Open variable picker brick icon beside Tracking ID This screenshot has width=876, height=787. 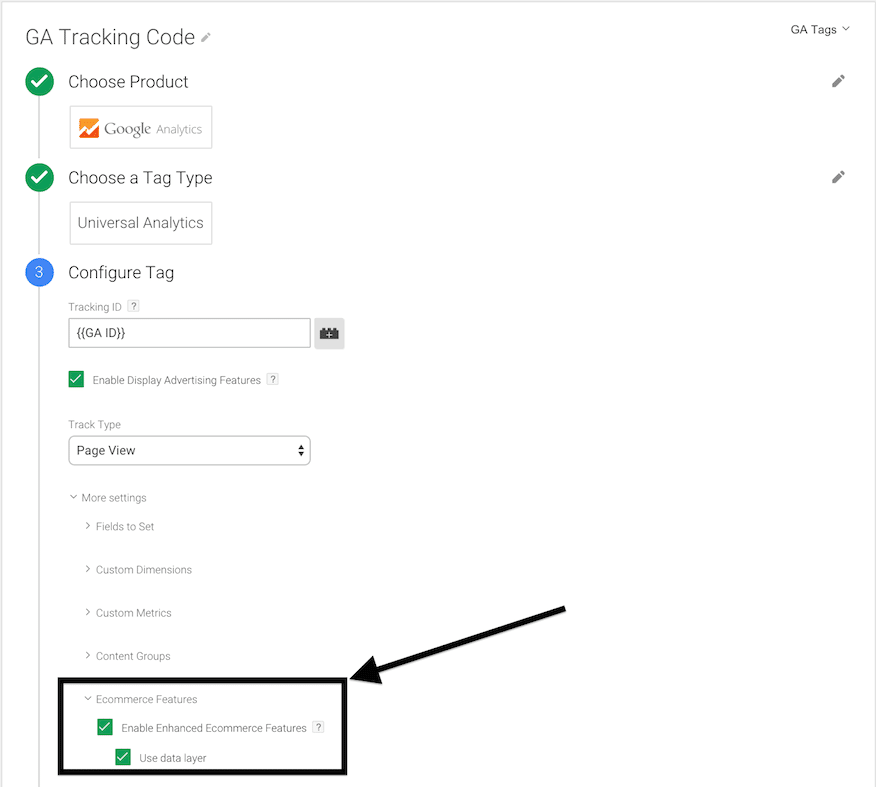click(x=329, y=333)
